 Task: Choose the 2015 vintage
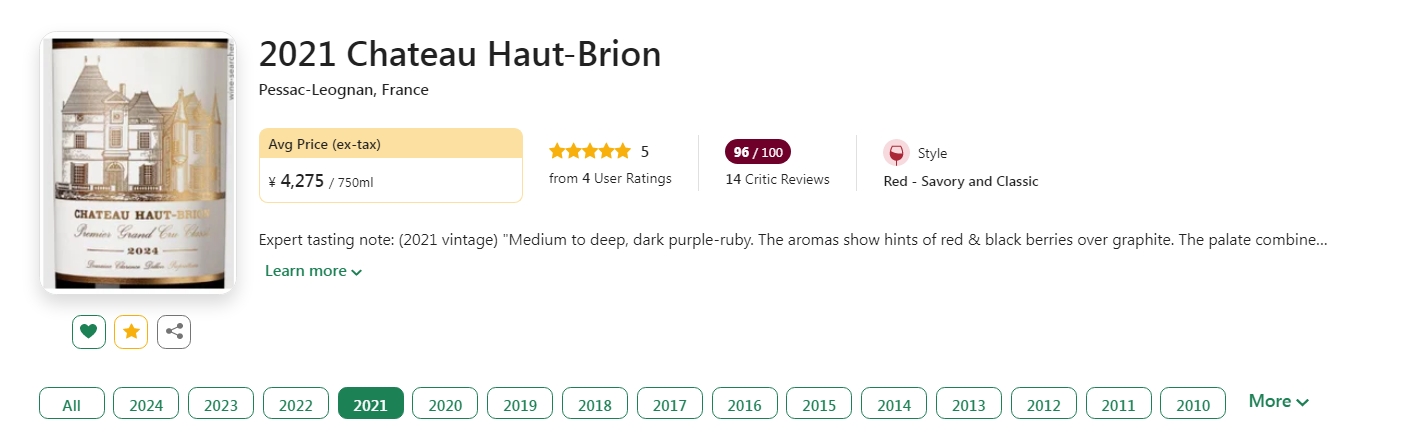pos(819,404)
